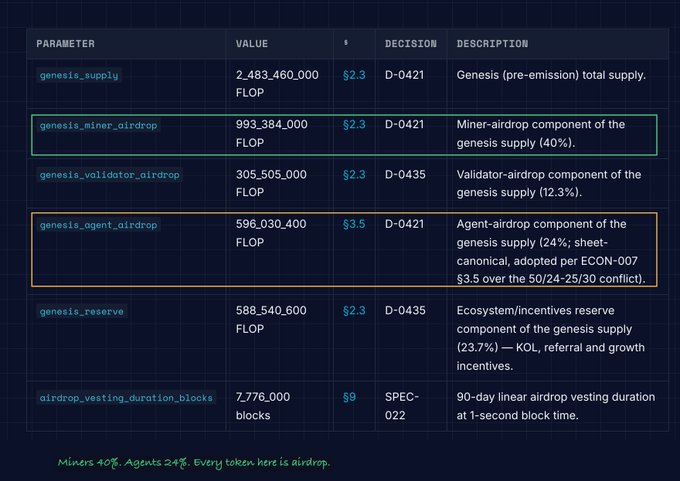Click D-0435 in the genesis_reserve row

tap(405, 311)
